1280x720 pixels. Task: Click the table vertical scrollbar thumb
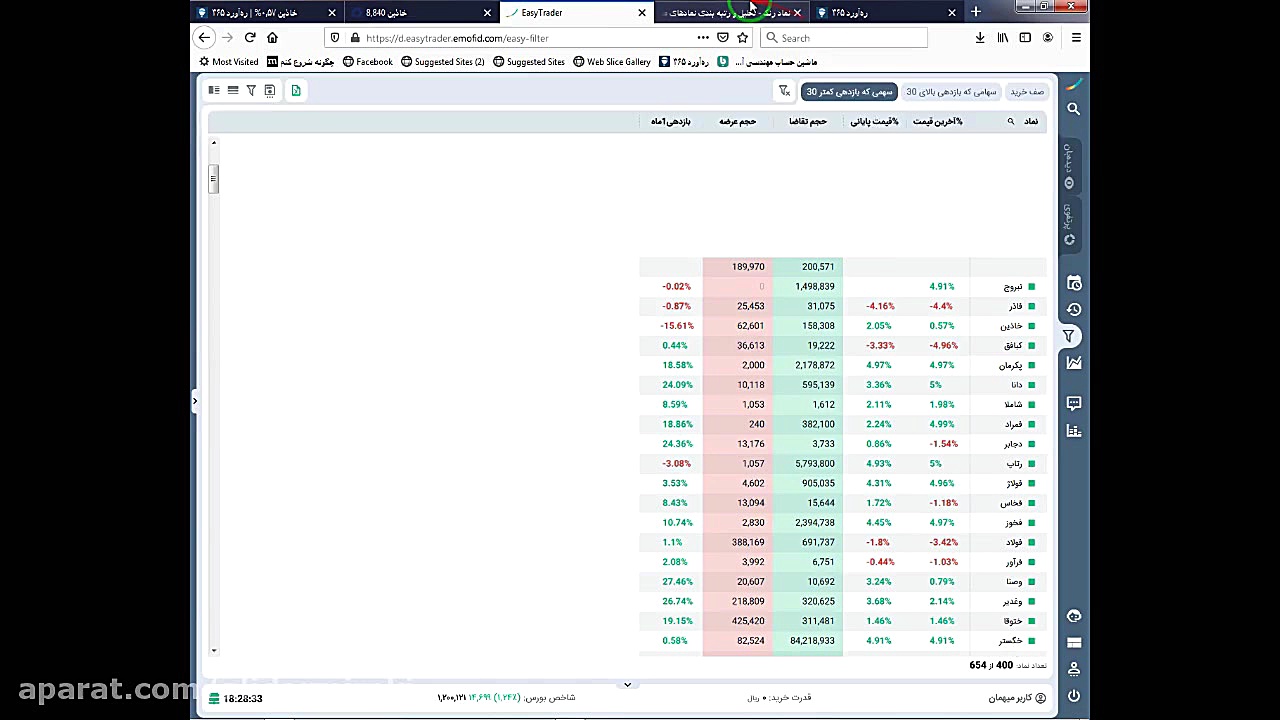(x=213, y=179)
